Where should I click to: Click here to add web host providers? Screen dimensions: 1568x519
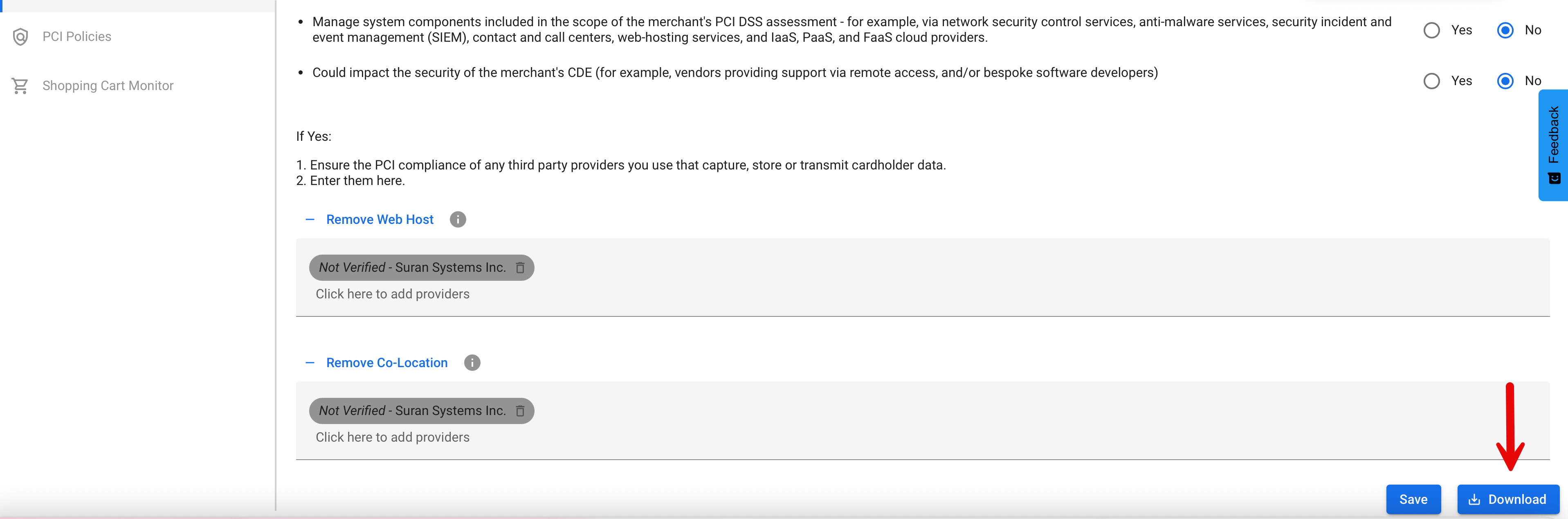tap(393, 293)
